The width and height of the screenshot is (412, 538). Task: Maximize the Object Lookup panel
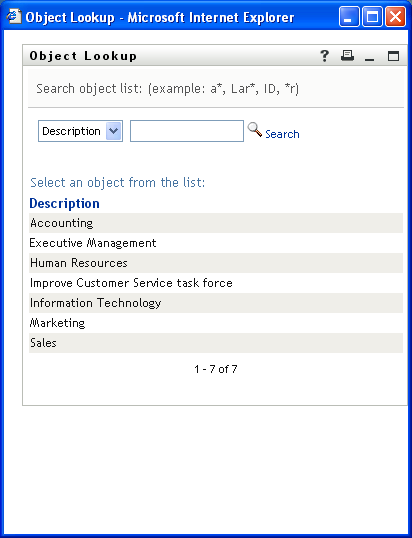[x=393, y=56]
